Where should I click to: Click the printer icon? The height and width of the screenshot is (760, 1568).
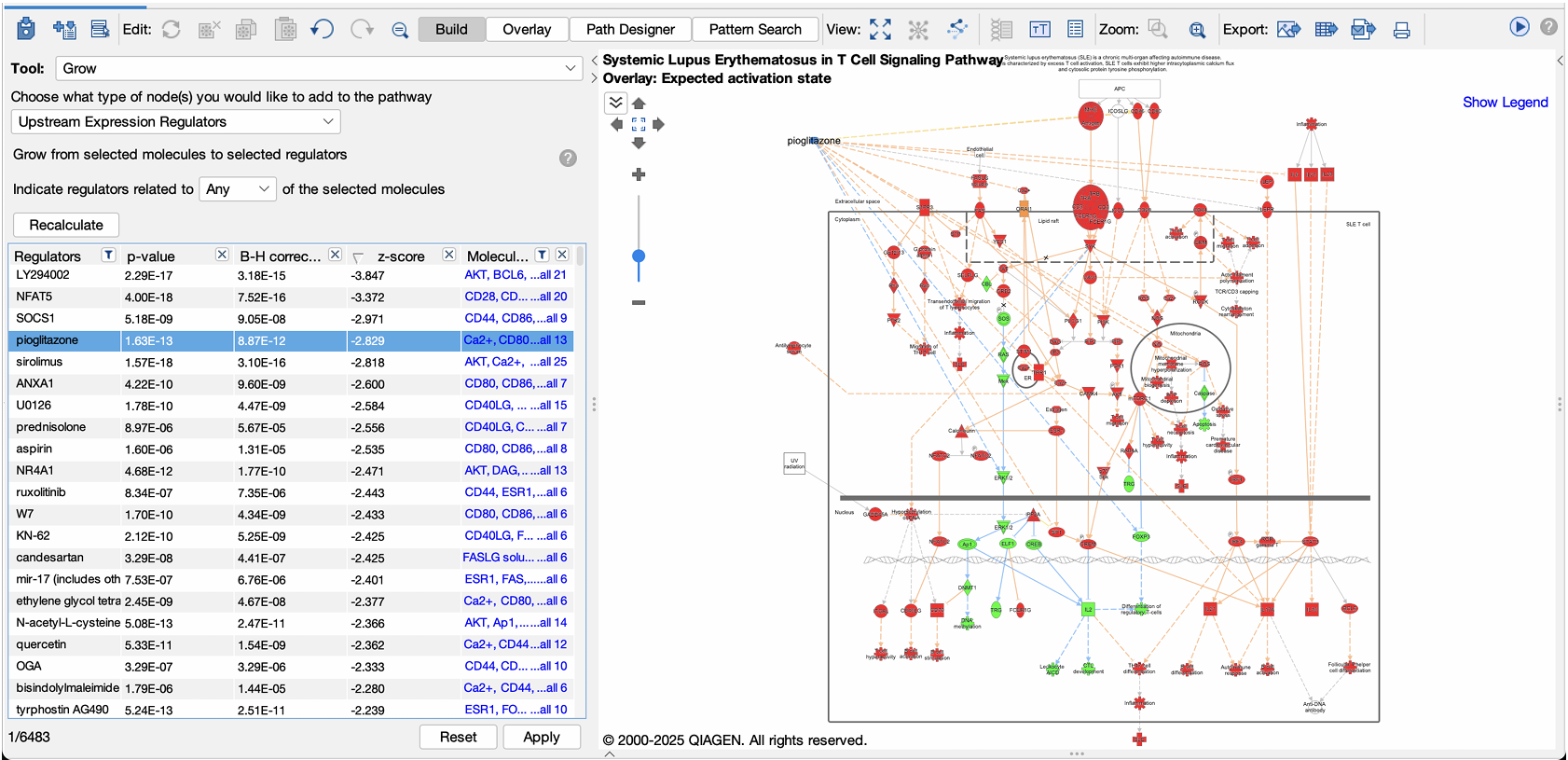click(1401, 30)
